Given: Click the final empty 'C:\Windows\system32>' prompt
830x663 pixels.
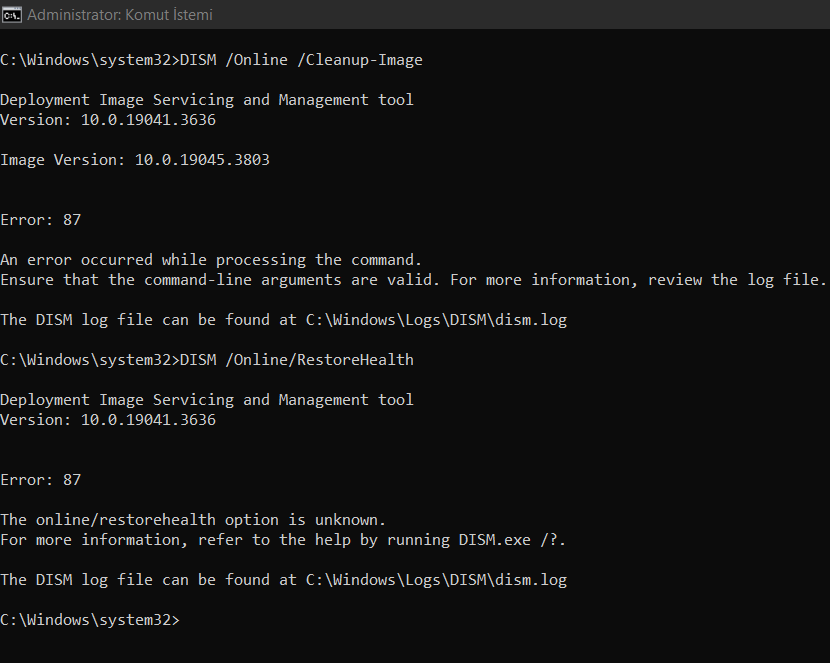Looking at the screenshot, I should (x=89, y=620).
